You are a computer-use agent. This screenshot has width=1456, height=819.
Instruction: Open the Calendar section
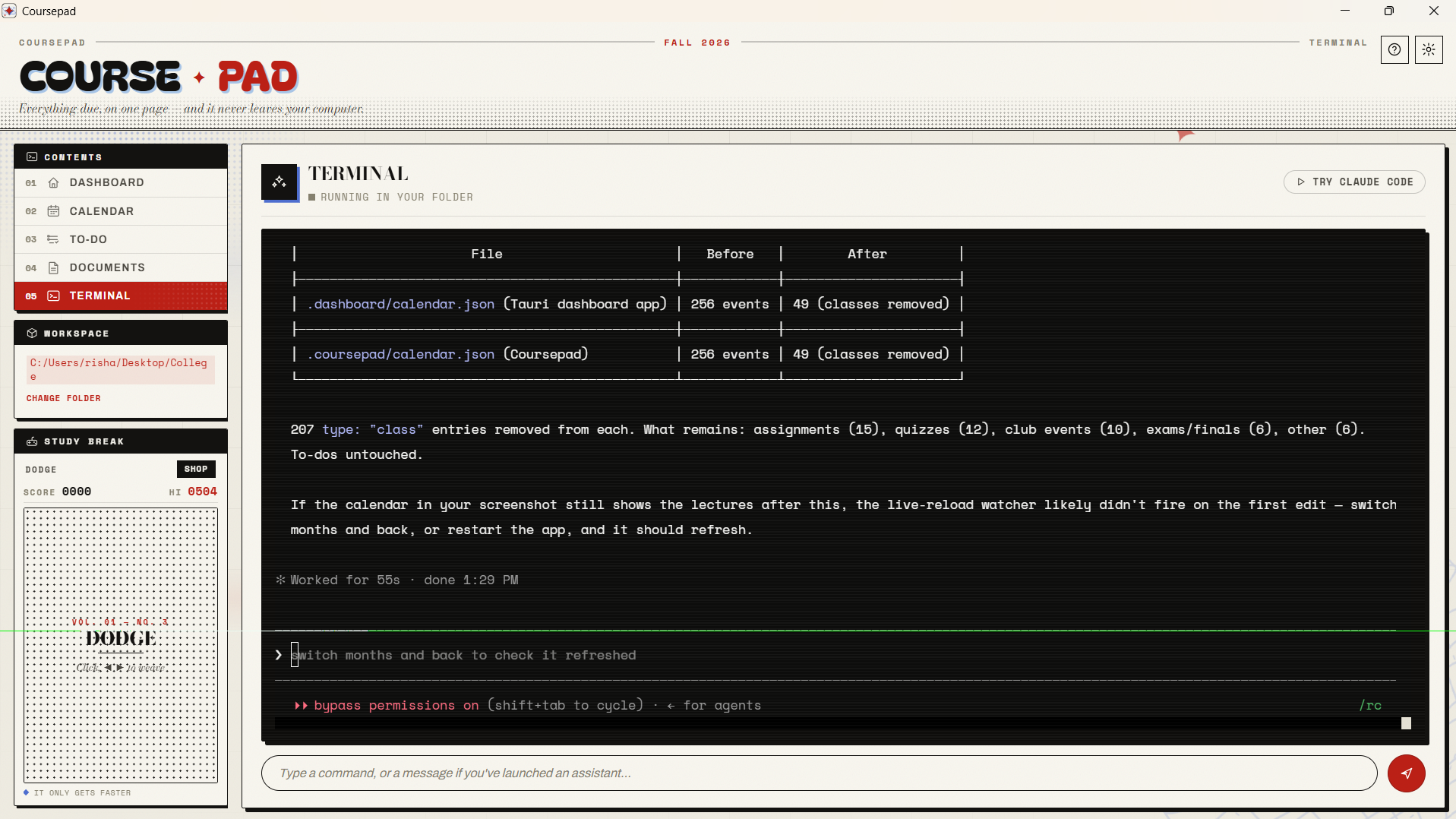pyautogui.click(x=121, y=211)
